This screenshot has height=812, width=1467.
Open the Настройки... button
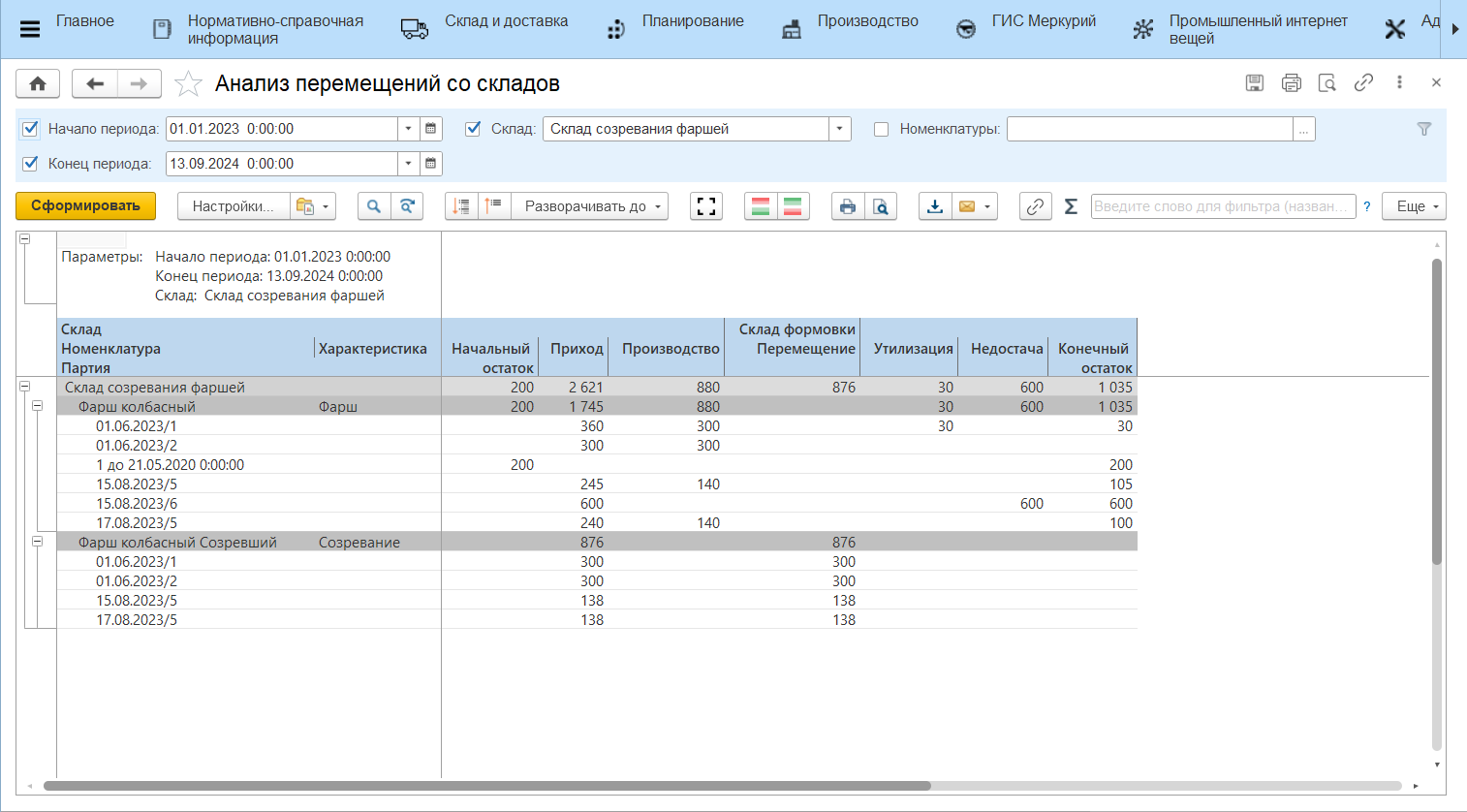(233, 206)
